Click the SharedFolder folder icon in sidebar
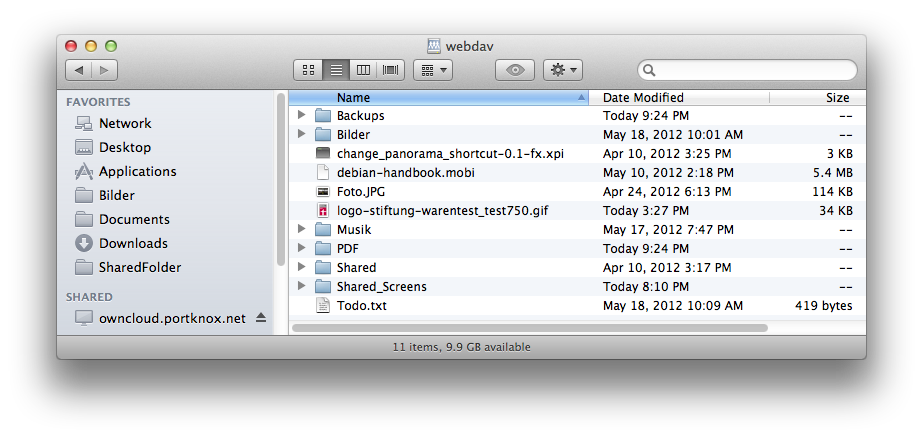Image resolution: width=923 pixels, height=438 pixels. pyautogui.click(x=84, y=267)
